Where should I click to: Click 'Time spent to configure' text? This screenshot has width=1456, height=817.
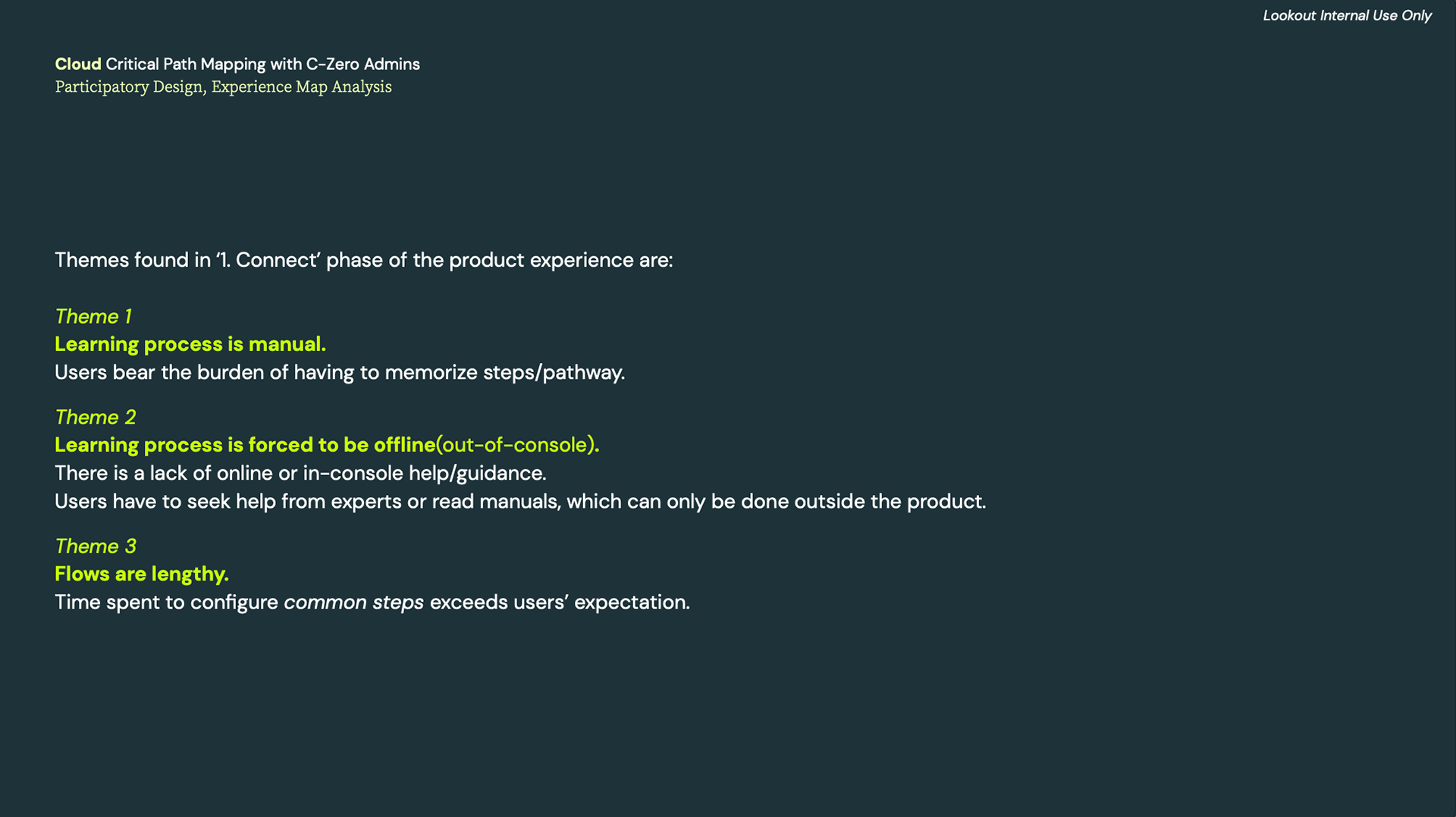[x=166, y=603]
